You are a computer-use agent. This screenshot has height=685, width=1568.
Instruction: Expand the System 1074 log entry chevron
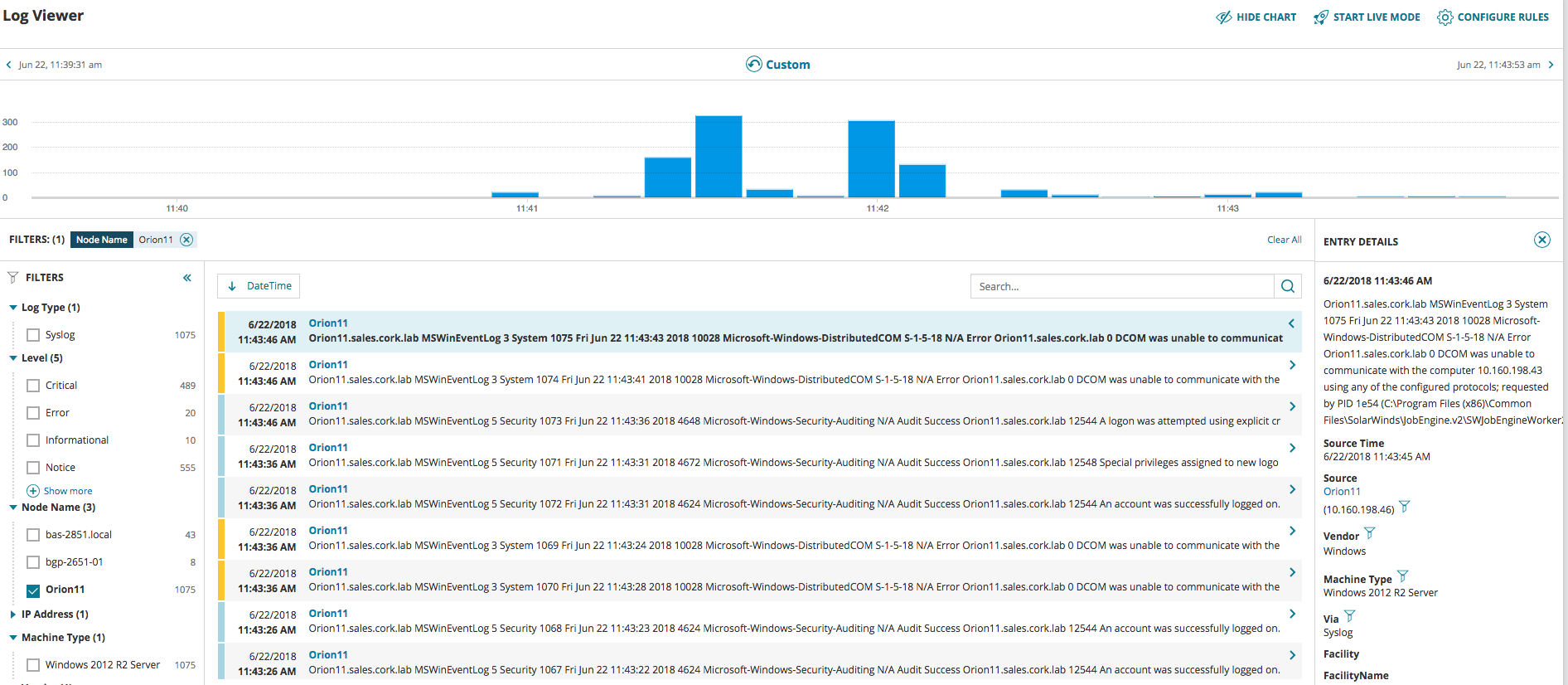point(1292,365)
